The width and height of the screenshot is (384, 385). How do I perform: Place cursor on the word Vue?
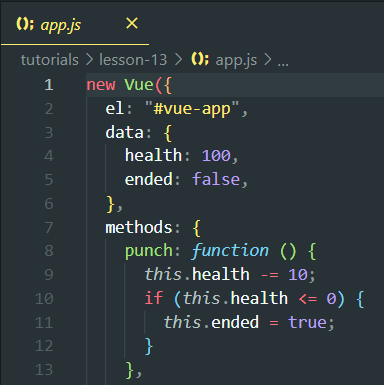(139, 85)
